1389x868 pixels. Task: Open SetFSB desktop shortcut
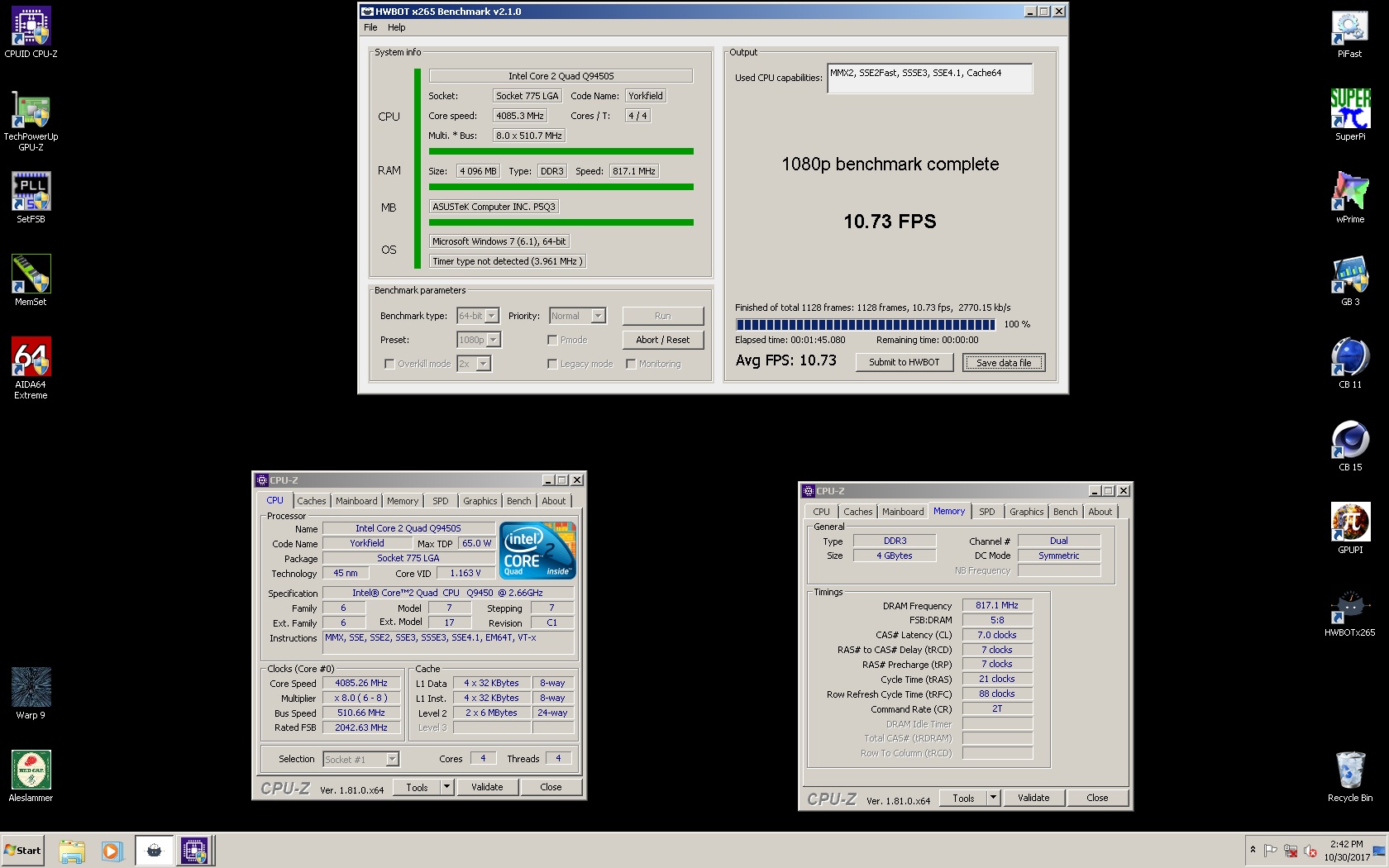31,198
